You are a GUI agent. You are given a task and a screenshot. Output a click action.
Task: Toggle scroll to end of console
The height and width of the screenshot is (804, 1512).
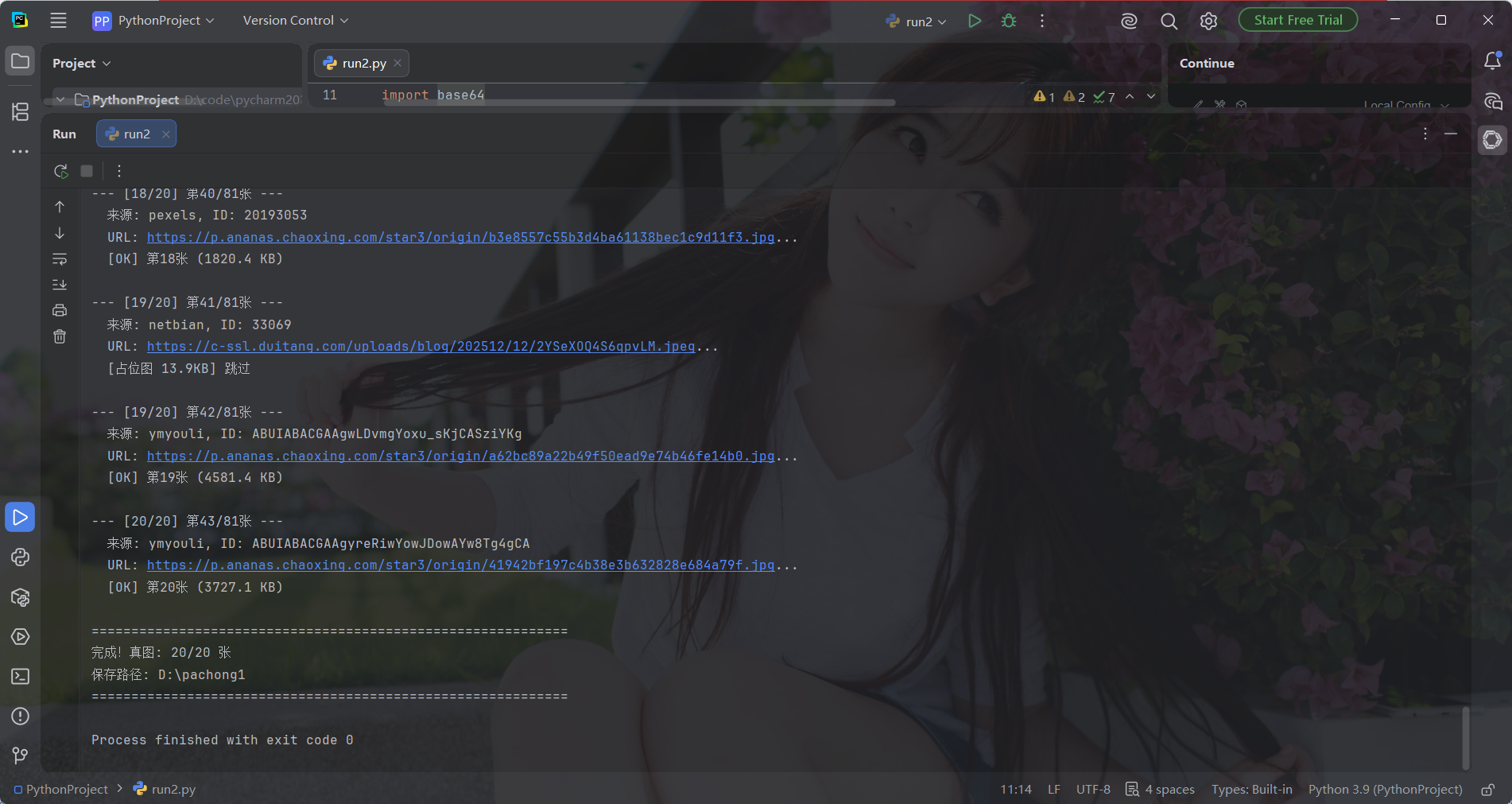coord(60,285)
